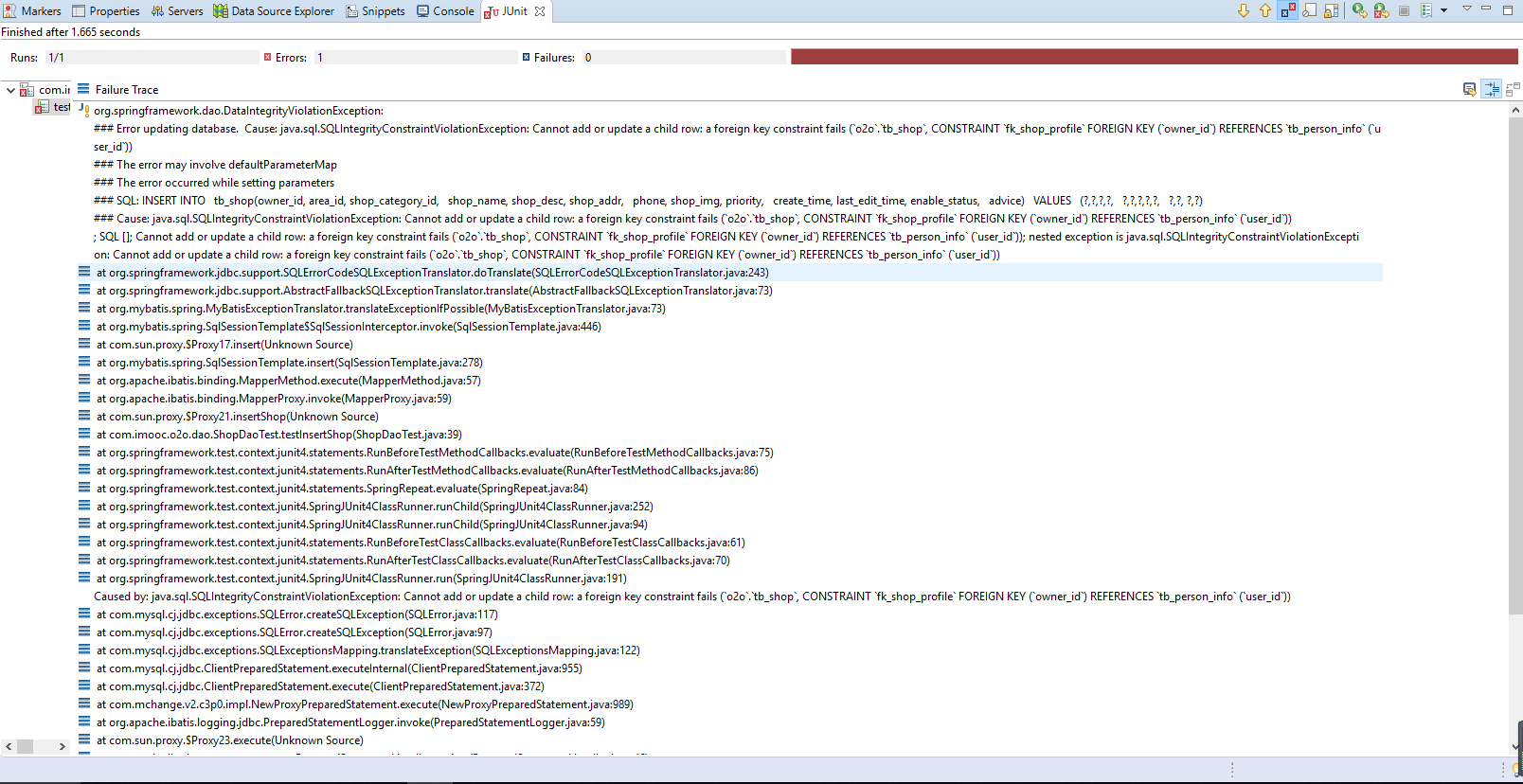
Task: Switch to Data Source Explorer tab
Action: [274, 11]
